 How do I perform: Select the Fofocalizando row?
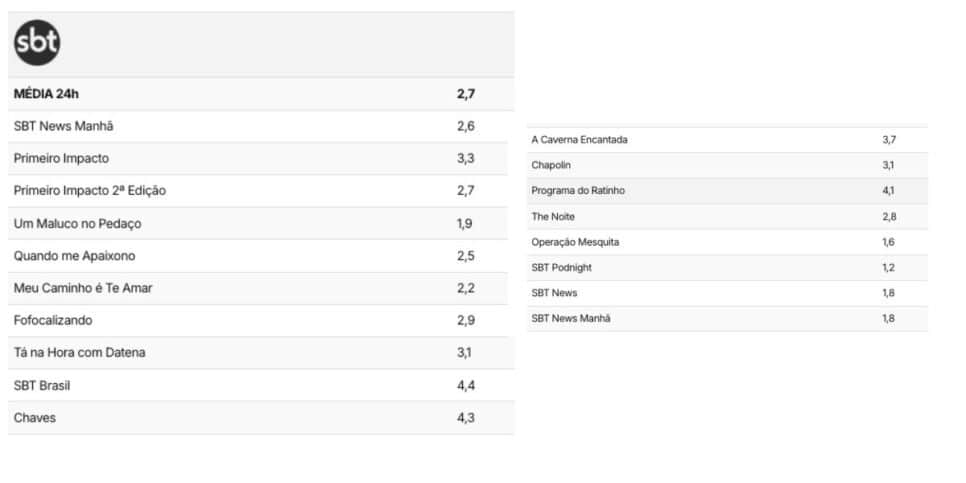(261, 320)
